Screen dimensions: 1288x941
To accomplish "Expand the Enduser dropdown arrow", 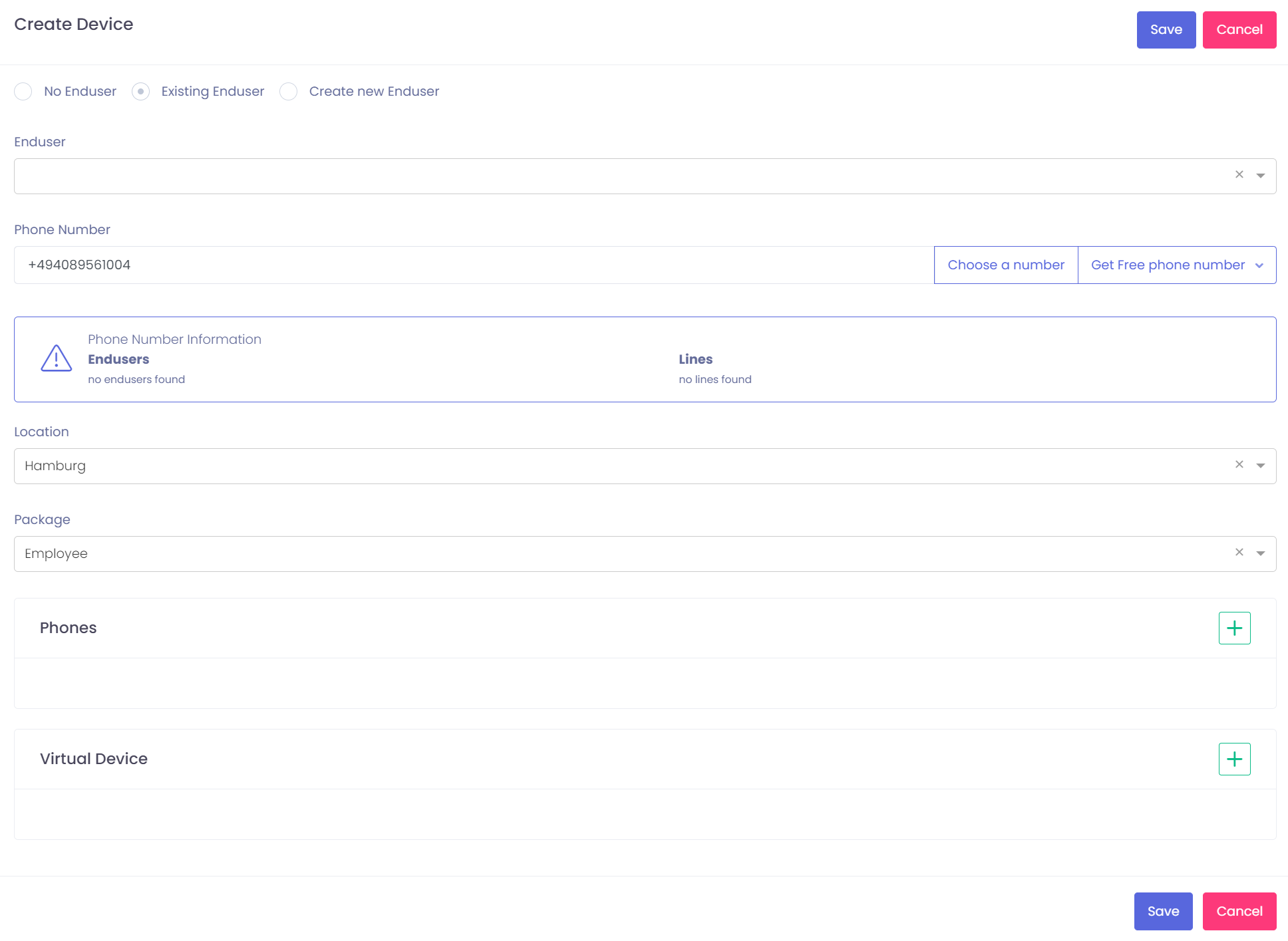I will coord(1260,176).
